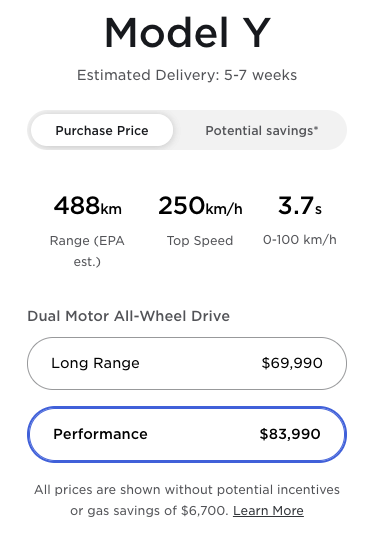
Task: Click the $6,700 gas savings amount
Action: (205, 511)
